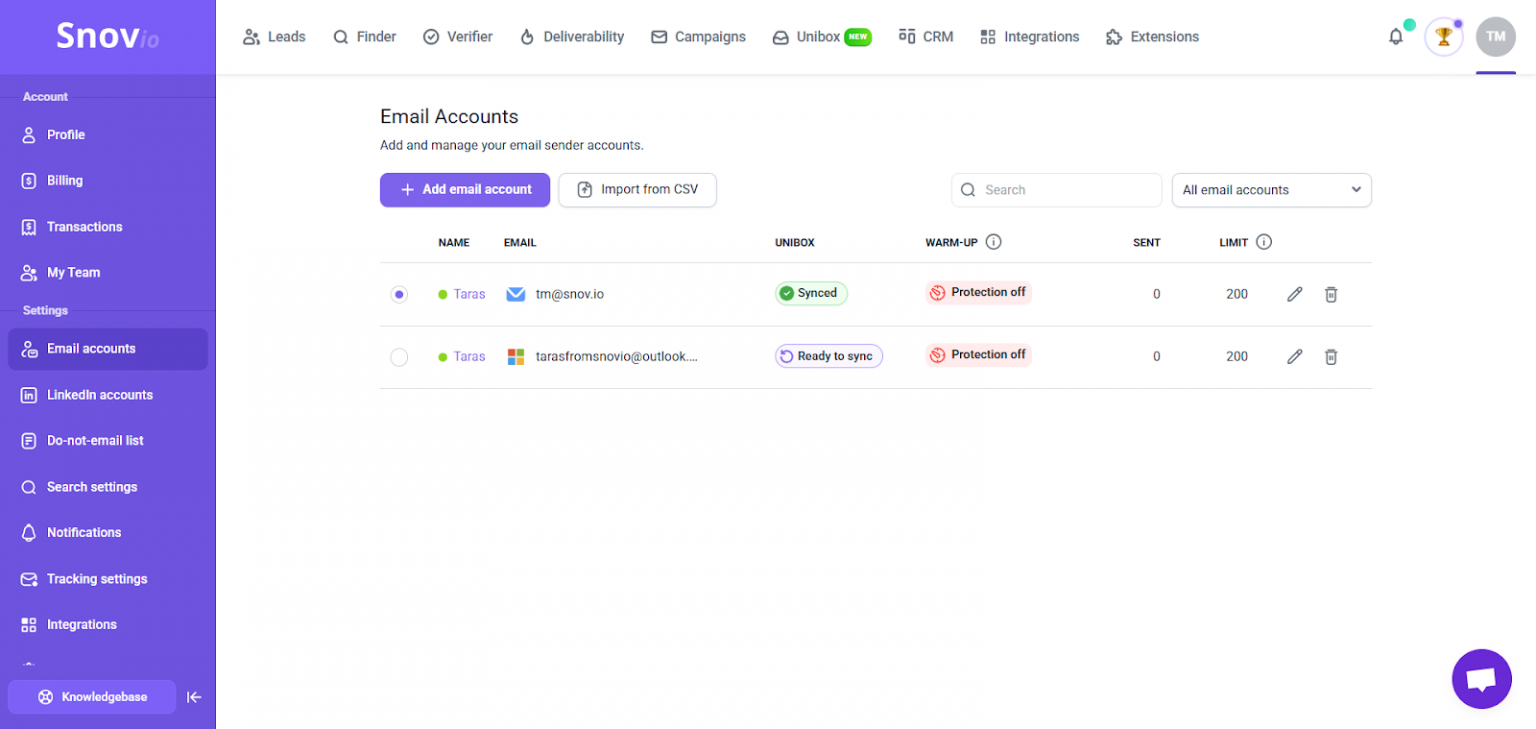Open Email accounts in sidebar

pos(108,349)
